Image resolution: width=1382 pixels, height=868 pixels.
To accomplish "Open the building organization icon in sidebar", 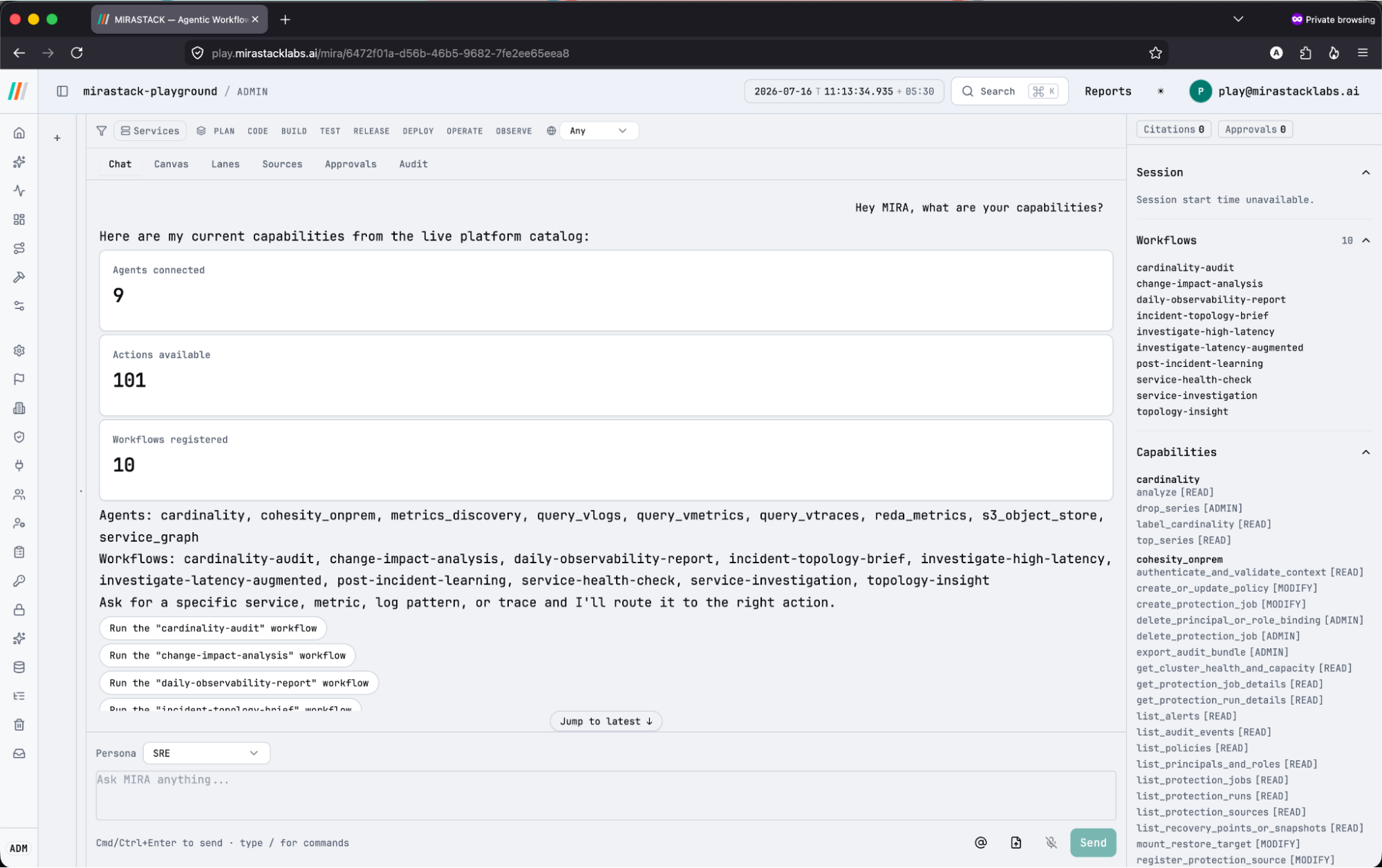I will (x=19, y=408).
